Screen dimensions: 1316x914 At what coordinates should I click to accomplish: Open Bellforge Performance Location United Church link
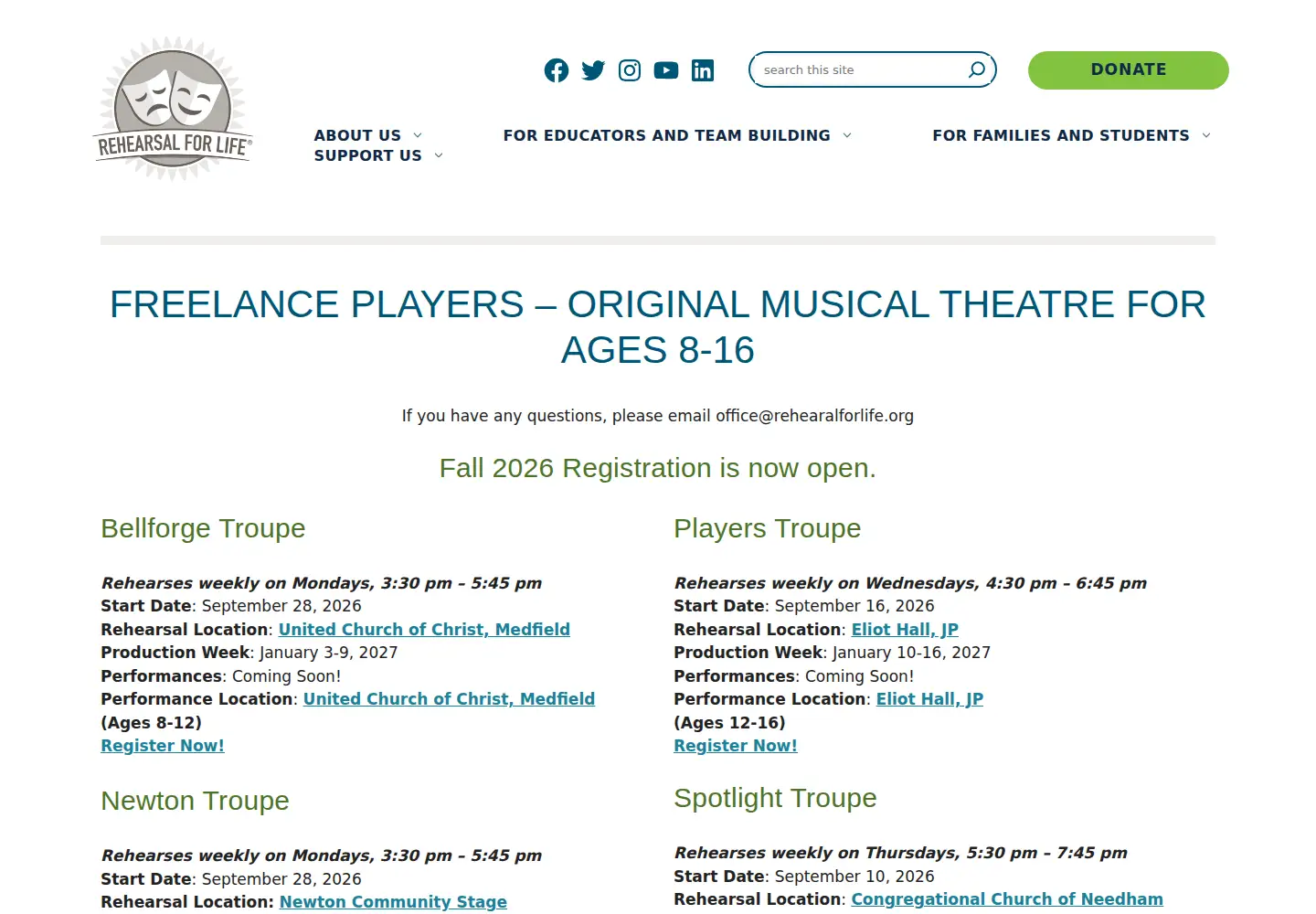coord(449,699)
